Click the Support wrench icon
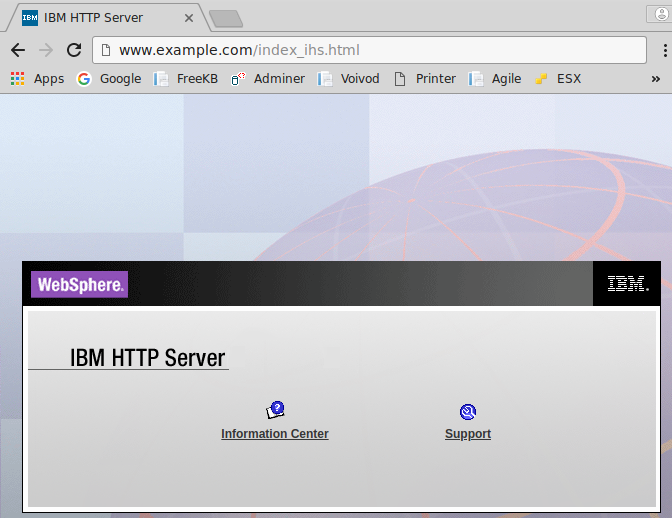Viewport: 672px width, 518px height. click(x=468, y=412)
